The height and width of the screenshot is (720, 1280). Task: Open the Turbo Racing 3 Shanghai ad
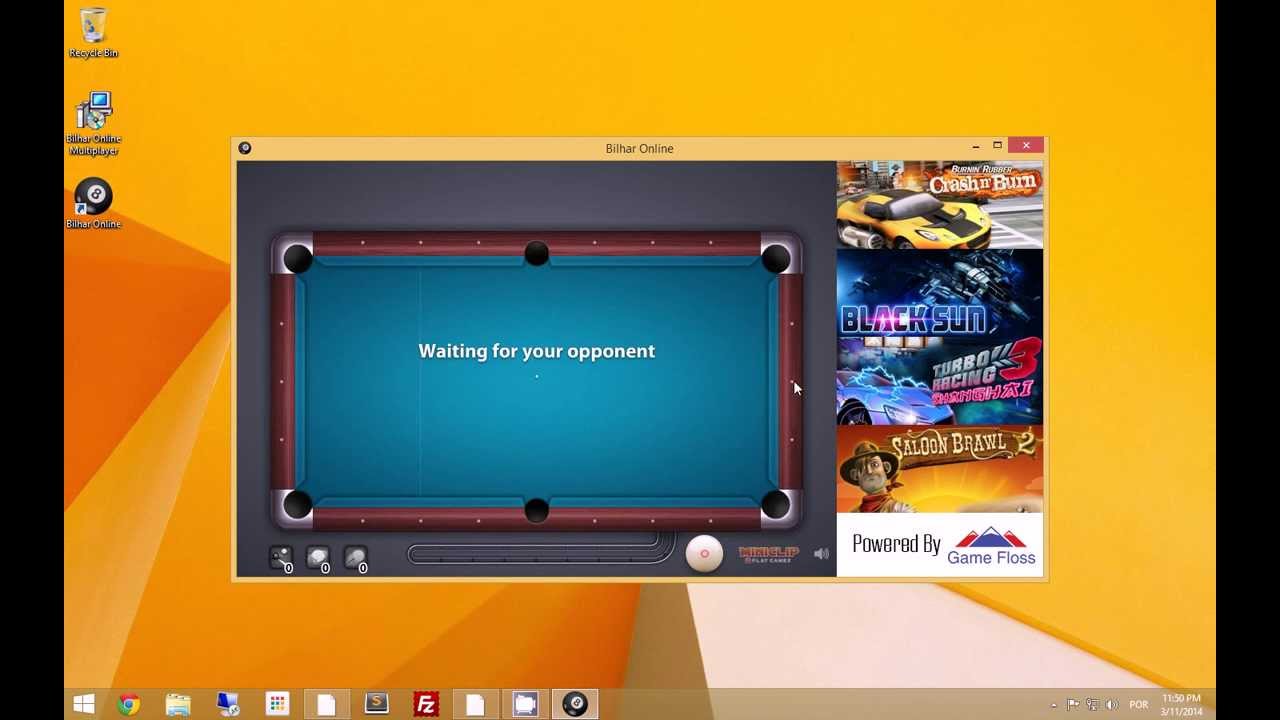click(940, 381)
